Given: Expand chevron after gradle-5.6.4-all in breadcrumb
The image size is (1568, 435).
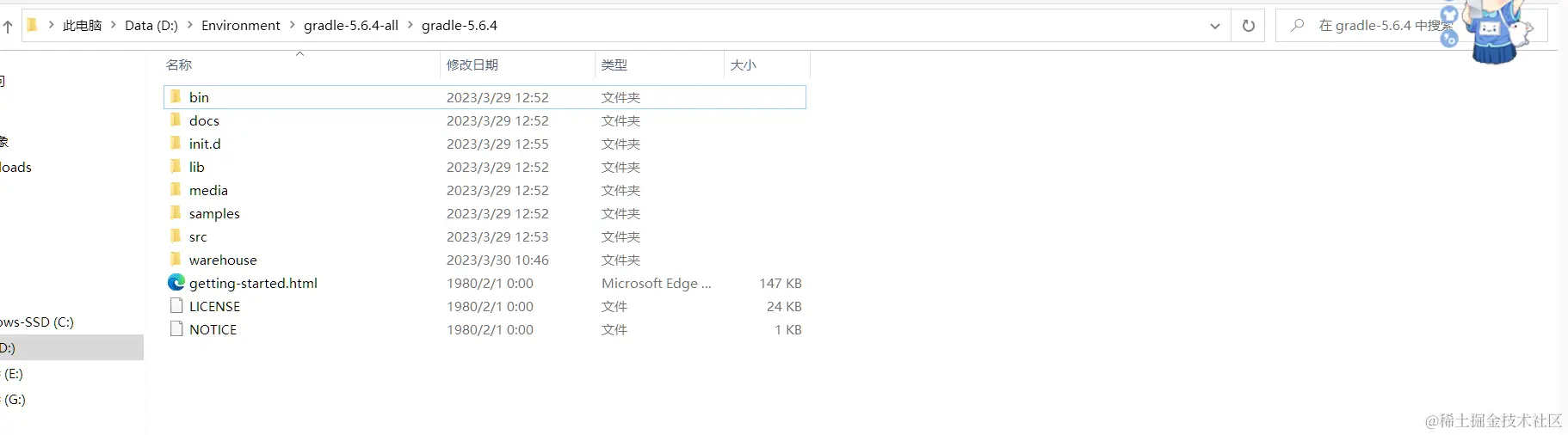Looking at the screenshot, I should [411, 25].
